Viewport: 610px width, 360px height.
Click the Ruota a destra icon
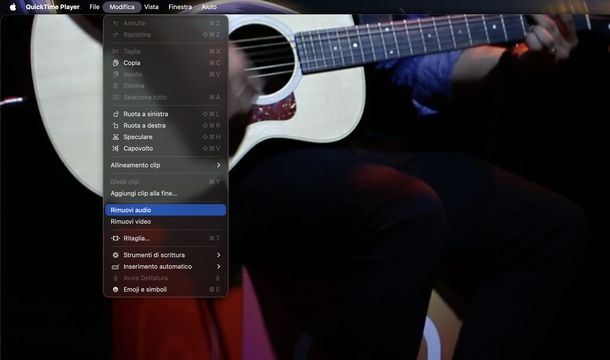pyautogui.click(x=116, y=125)
